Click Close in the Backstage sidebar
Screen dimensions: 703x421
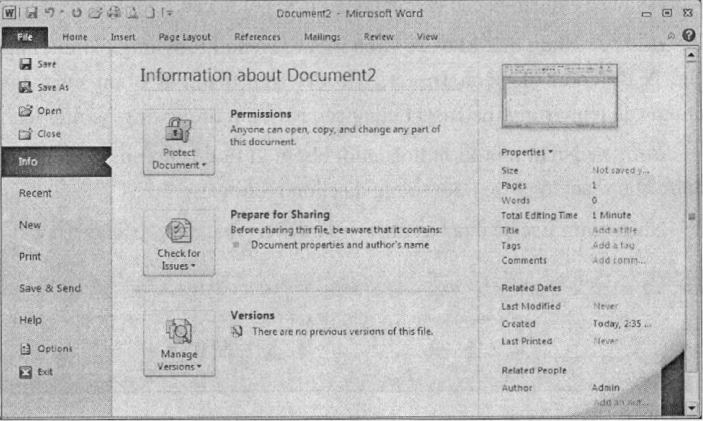point(39,134)
